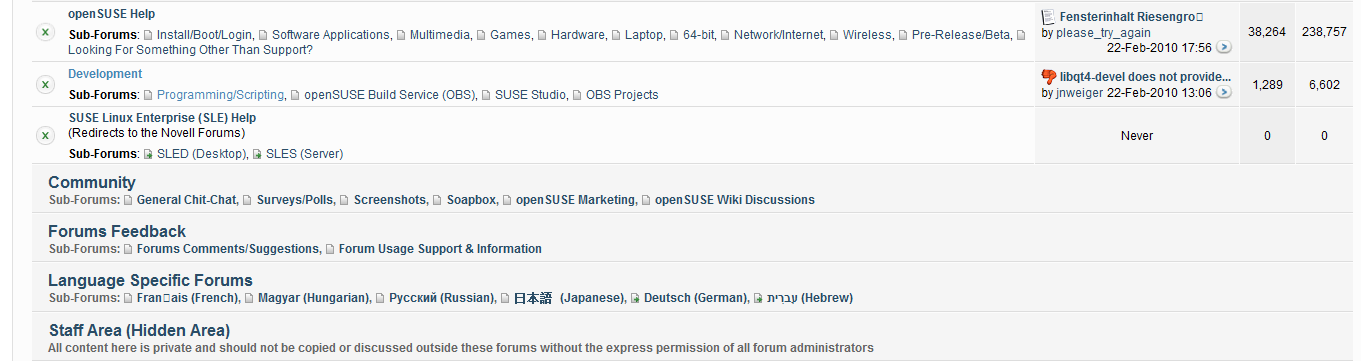Click the document icon beside Fensterinhalt Riesengro
This screenshot has width=1361, height=361.
point(1048,17)
